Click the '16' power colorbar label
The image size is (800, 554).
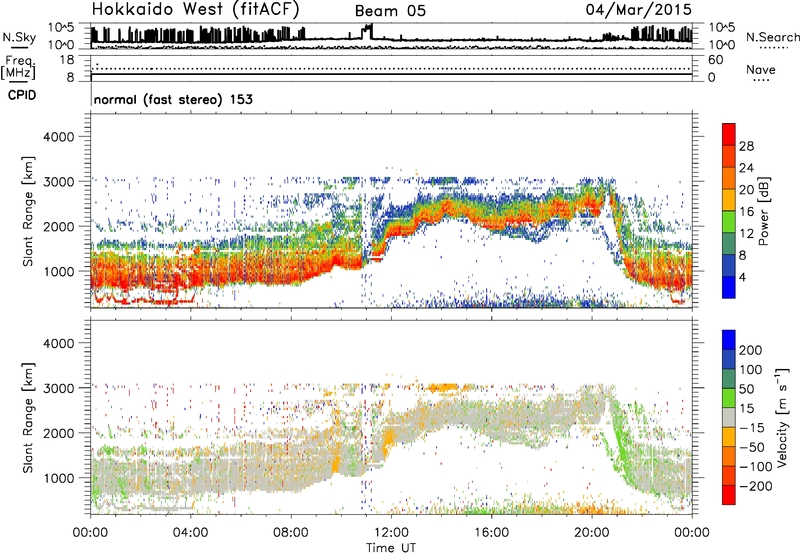(746, 212)
